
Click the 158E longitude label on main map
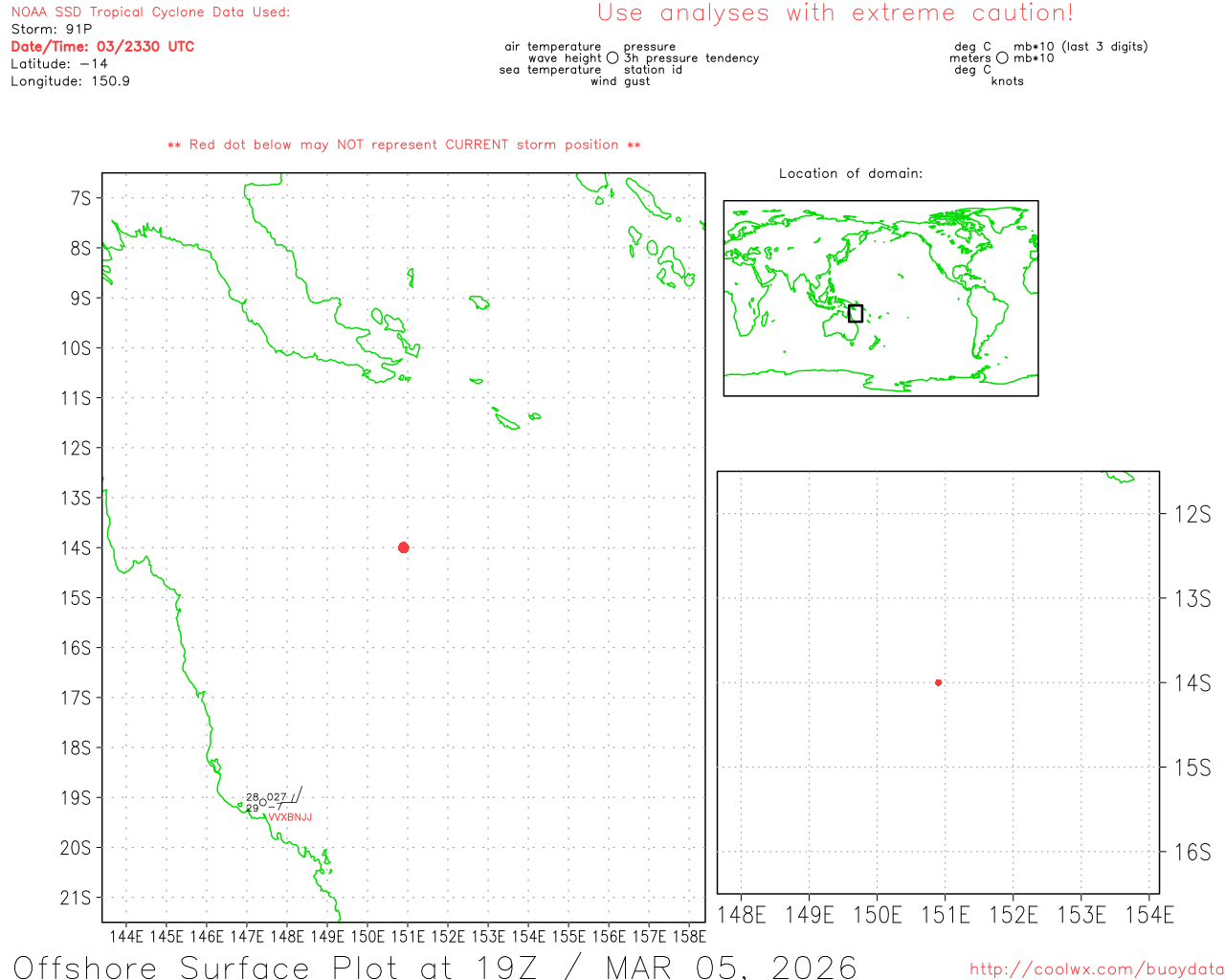688,936
